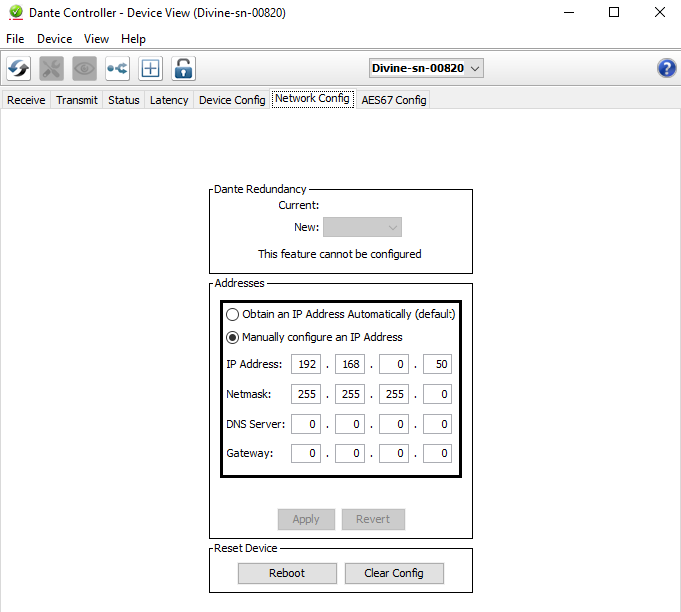Click the Clear Config button
Screen dimensions: 681x612
click(394, 573)
